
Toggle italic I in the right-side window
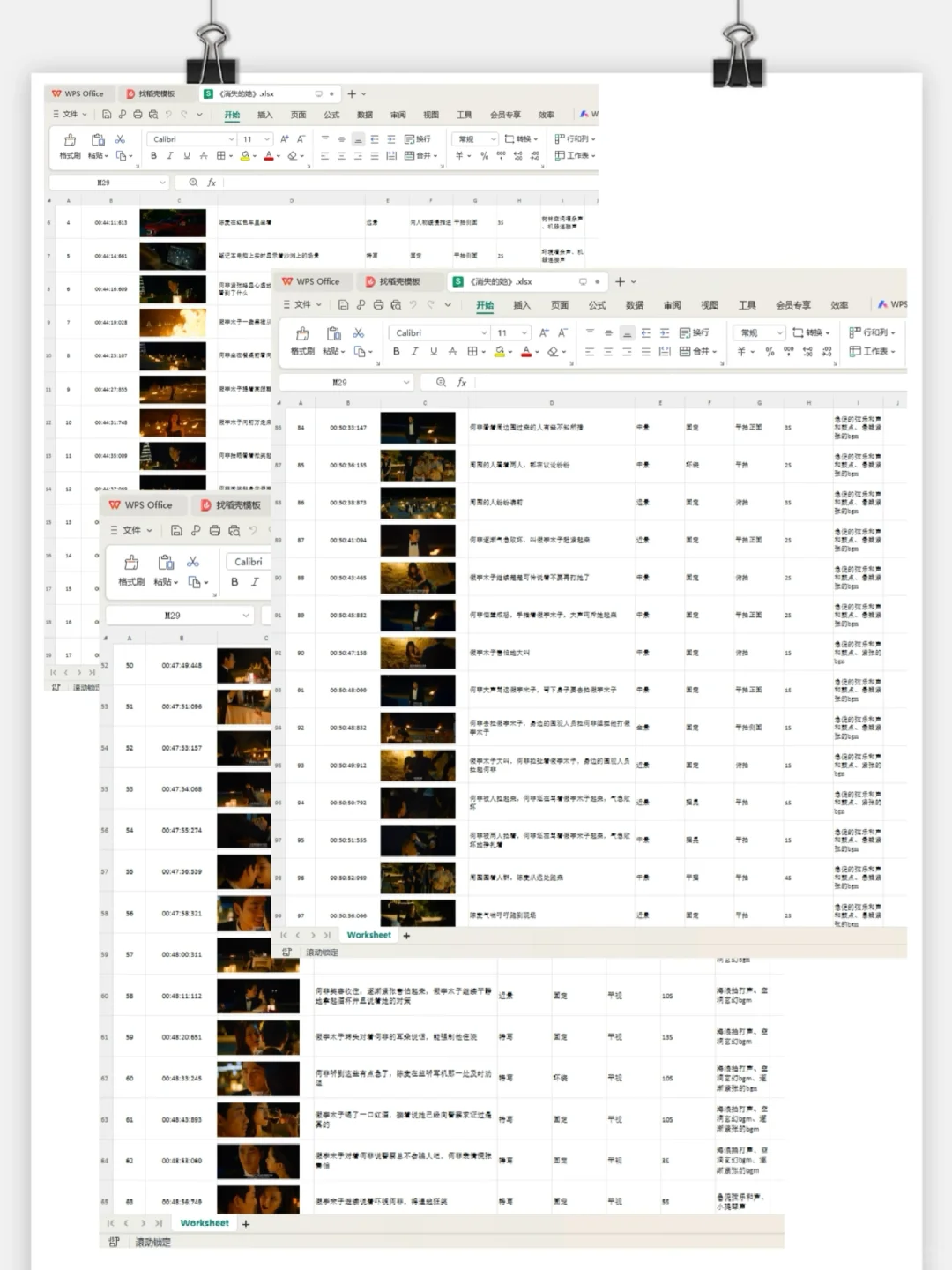point(414,351)
